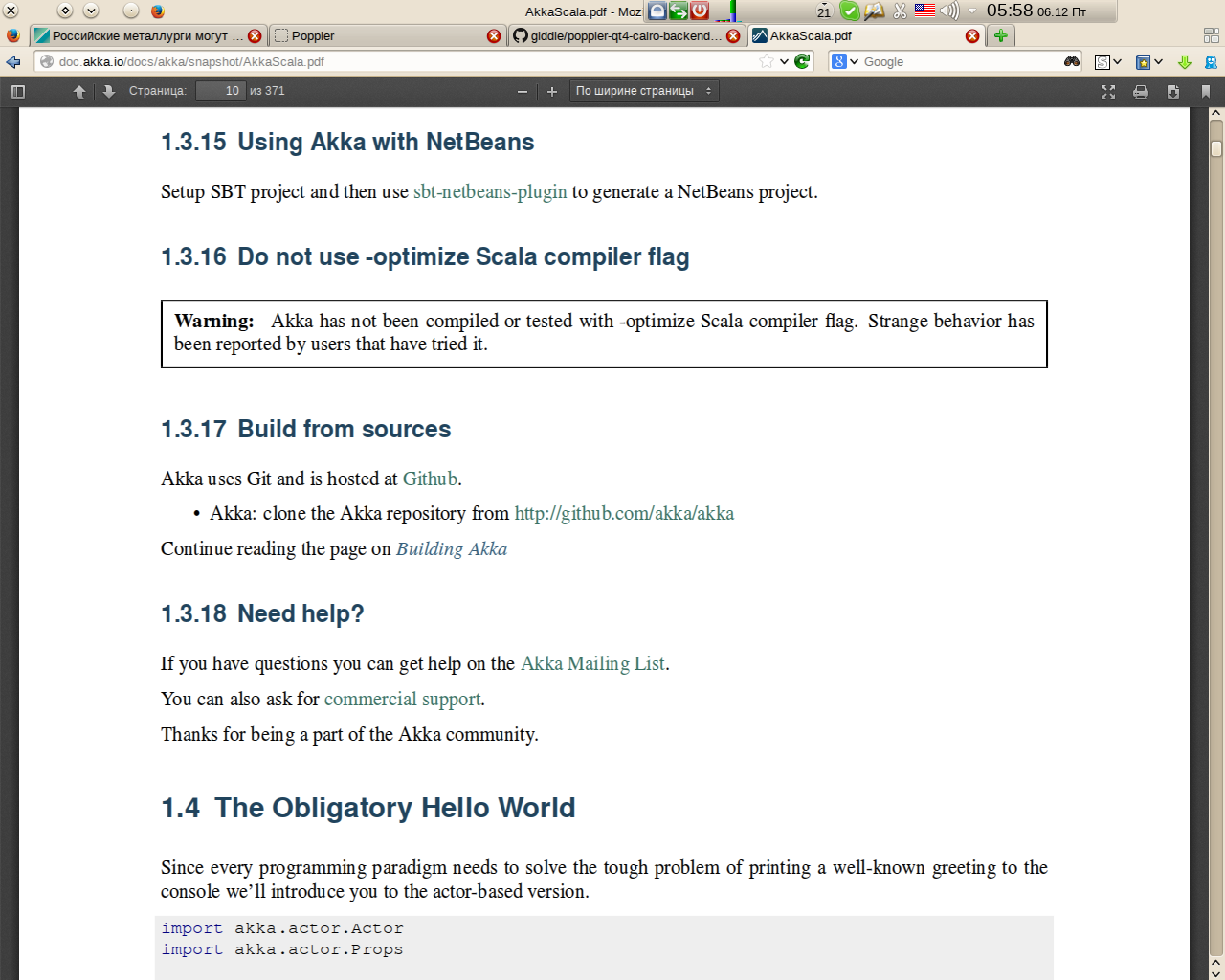
Task: Open the Github link
Action: (x=430, y=479)
